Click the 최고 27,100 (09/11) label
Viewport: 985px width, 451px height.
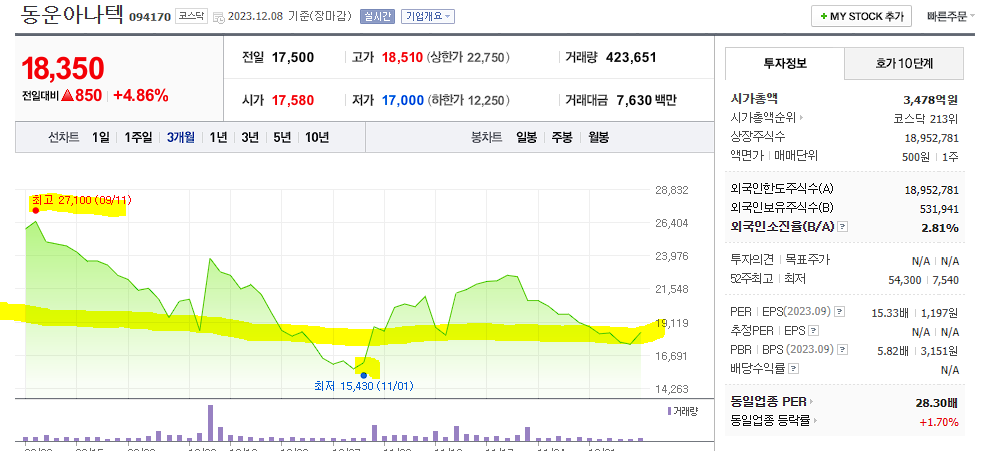coord(81,200)
